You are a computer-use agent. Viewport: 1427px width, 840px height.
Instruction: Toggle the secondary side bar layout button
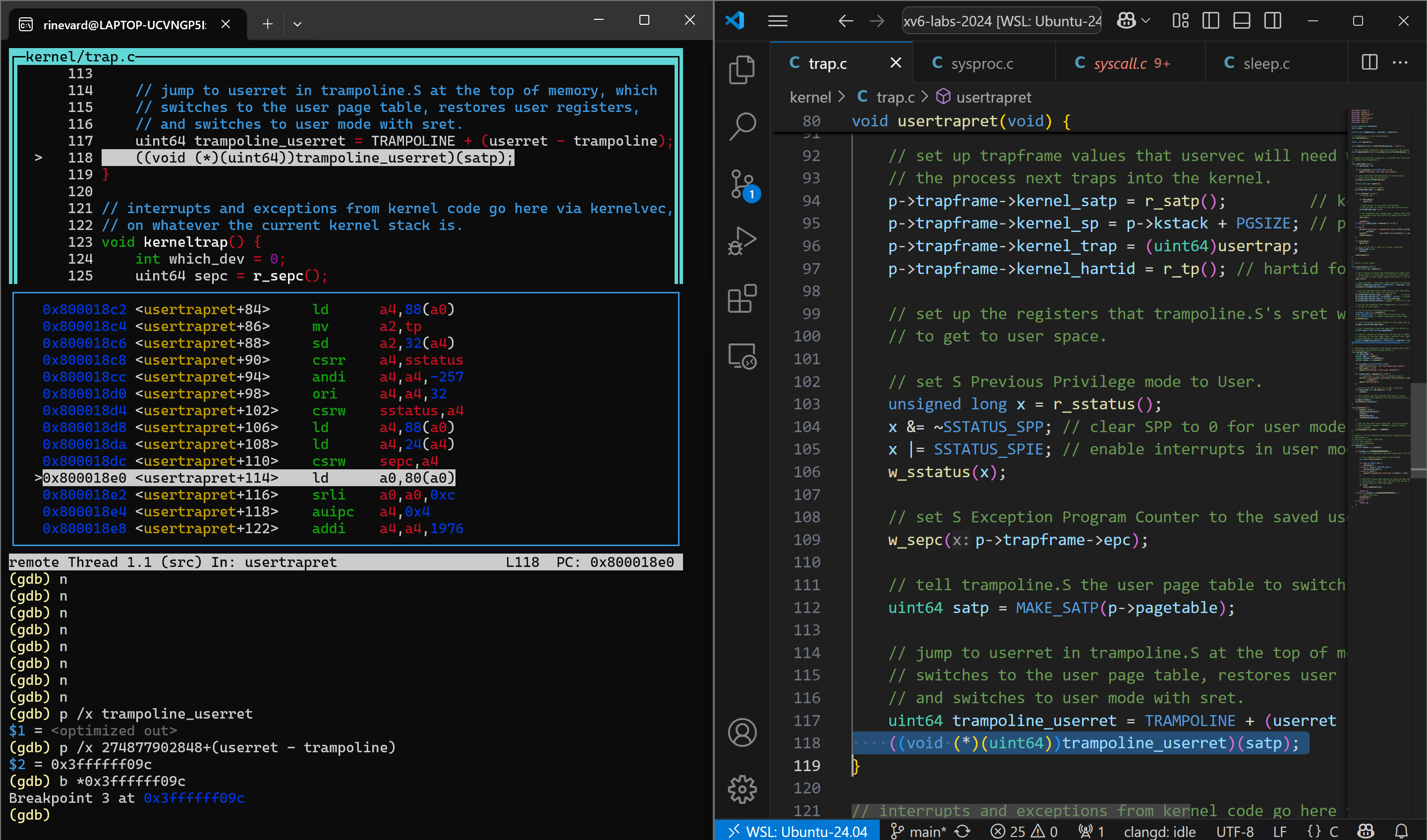click(x=1272, y=21)
